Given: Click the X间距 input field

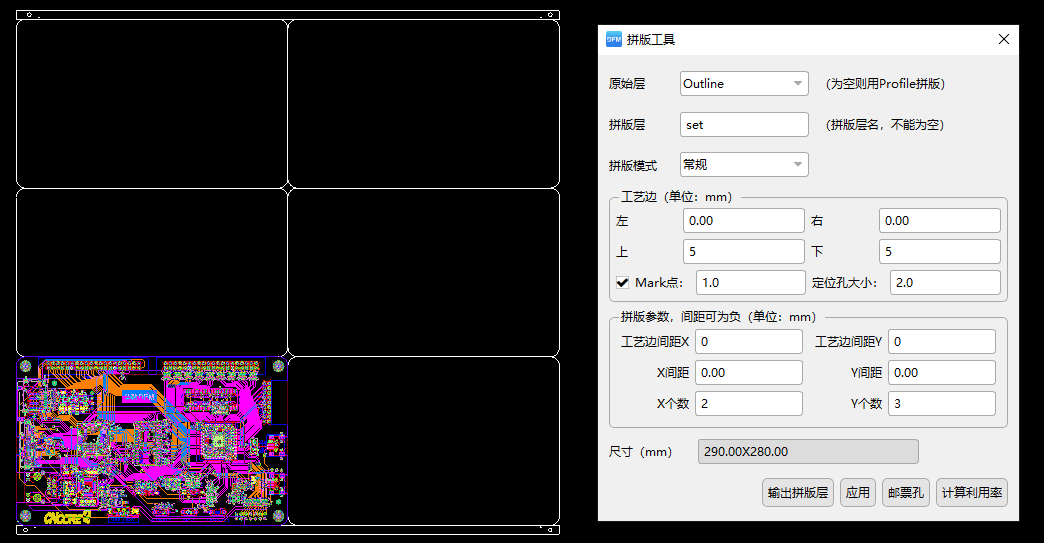Looking at the screenshot, I should click(x=748, y=373).
